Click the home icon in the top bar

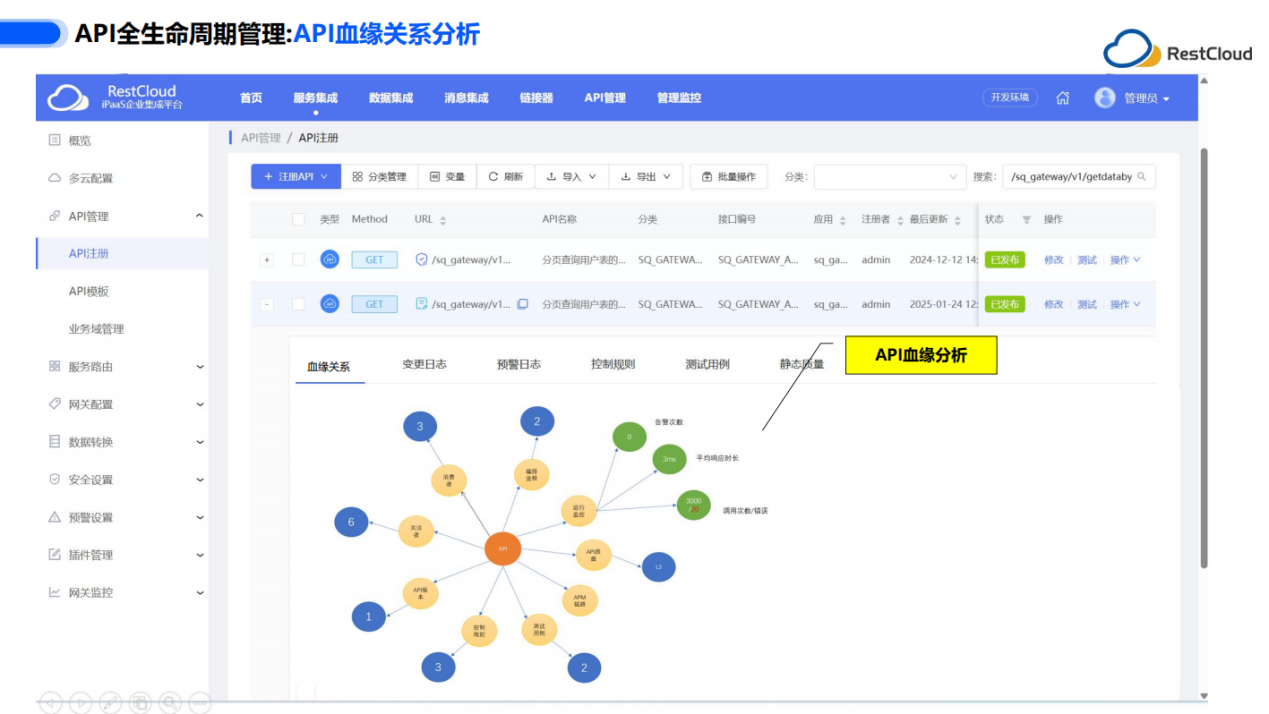pos(1062,98)
